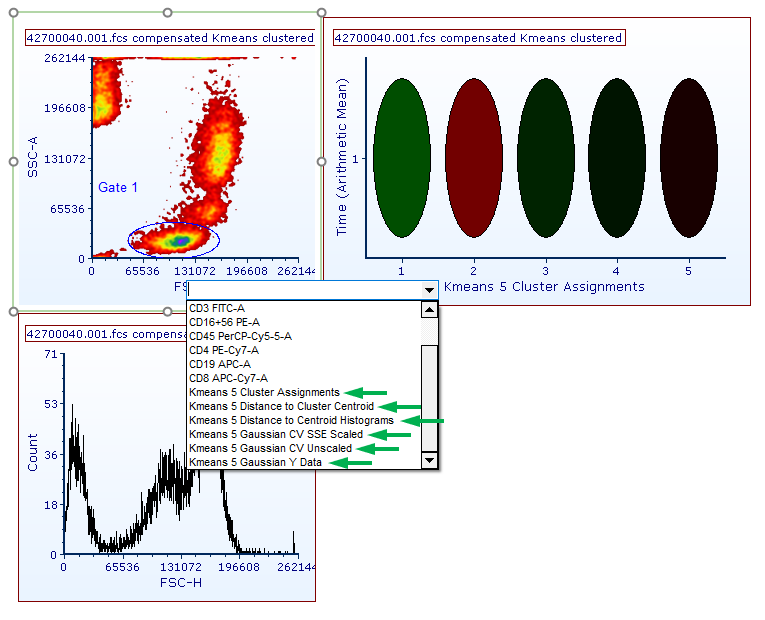Click the histogram plot title text

(x=106, y=334)
